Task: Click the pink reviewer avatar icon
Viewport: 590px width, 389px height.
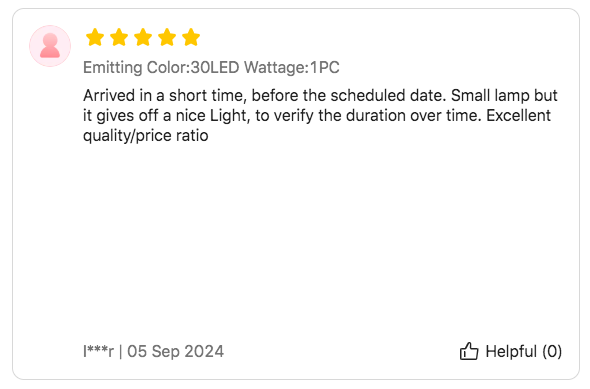Action: tap(50, 46)
